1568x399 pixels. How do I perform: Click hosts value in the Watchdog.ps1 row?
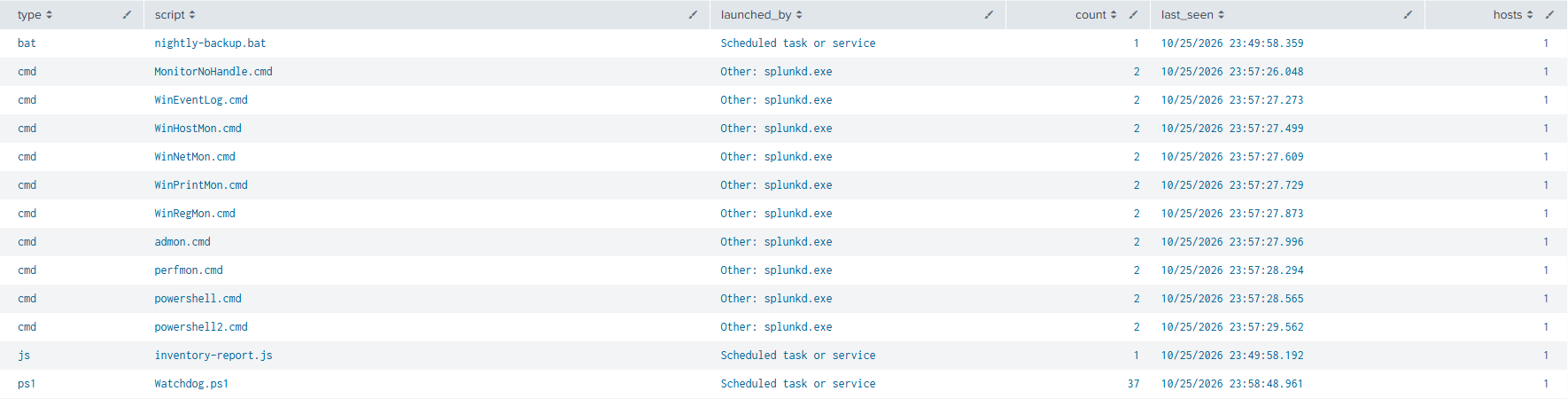point(1546,384)
